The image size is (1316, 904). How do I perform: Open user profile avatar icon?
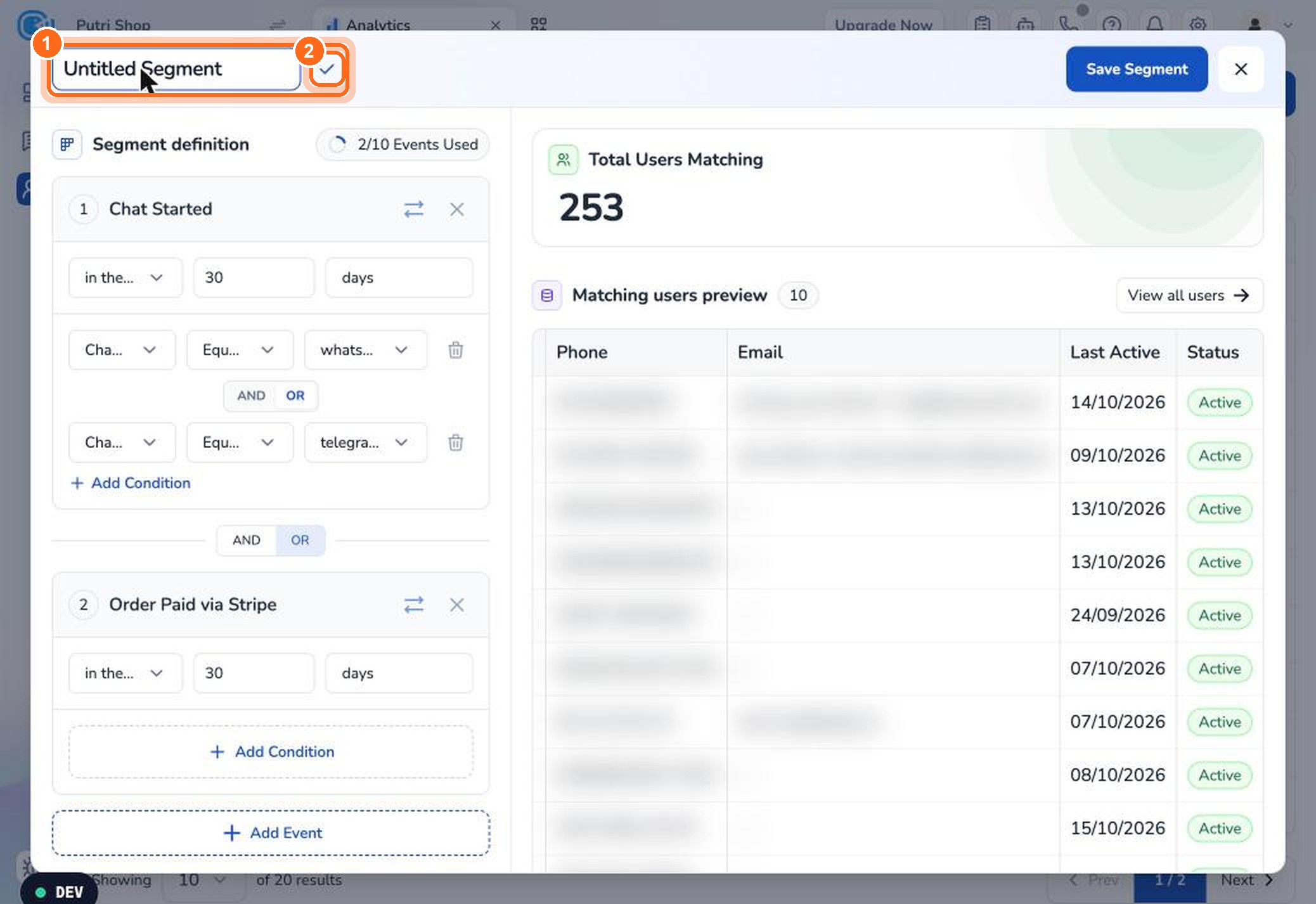click(x=1254, y=25)
